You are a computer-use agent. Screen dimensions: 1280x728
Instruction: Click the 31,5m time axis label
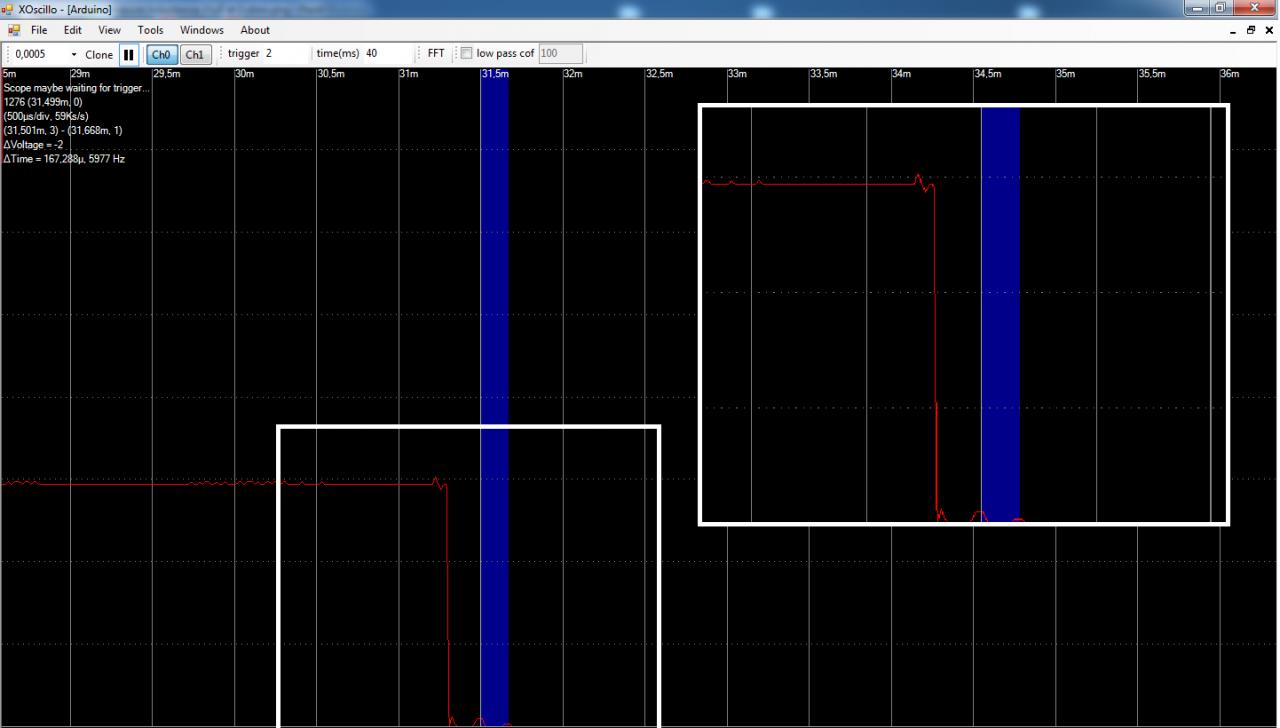coord(495,74)
